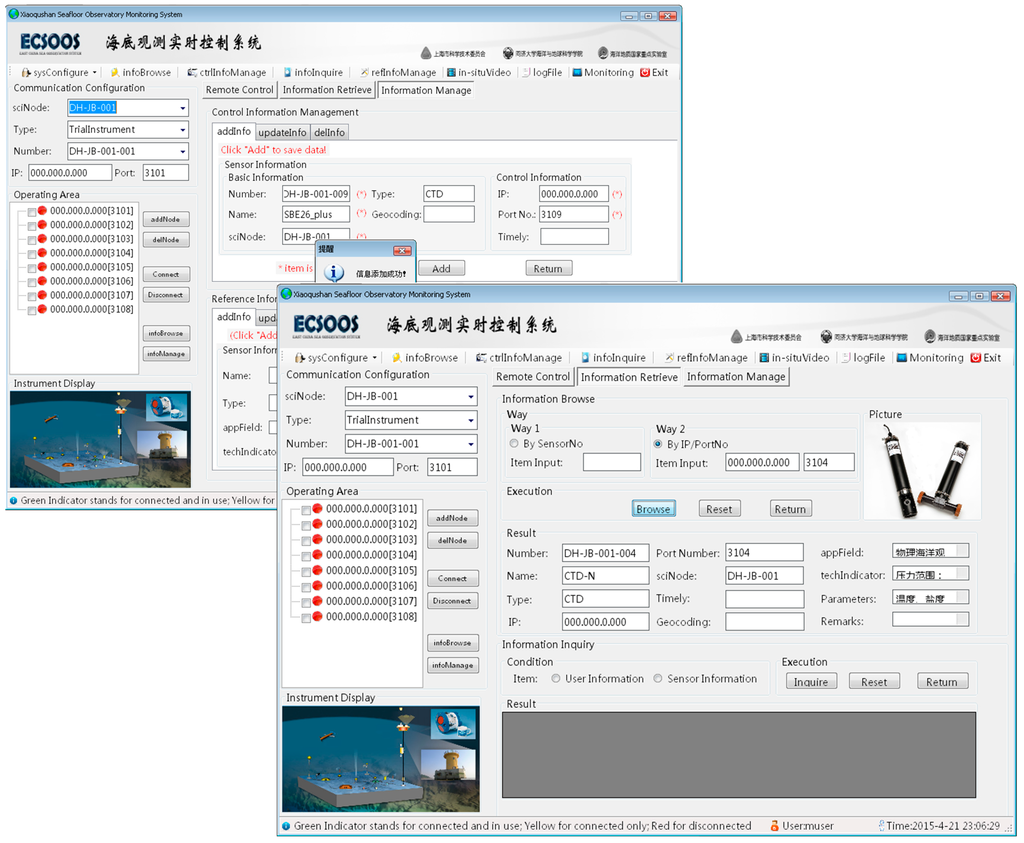Open the delInfo tab under Control Information Management

329,132
